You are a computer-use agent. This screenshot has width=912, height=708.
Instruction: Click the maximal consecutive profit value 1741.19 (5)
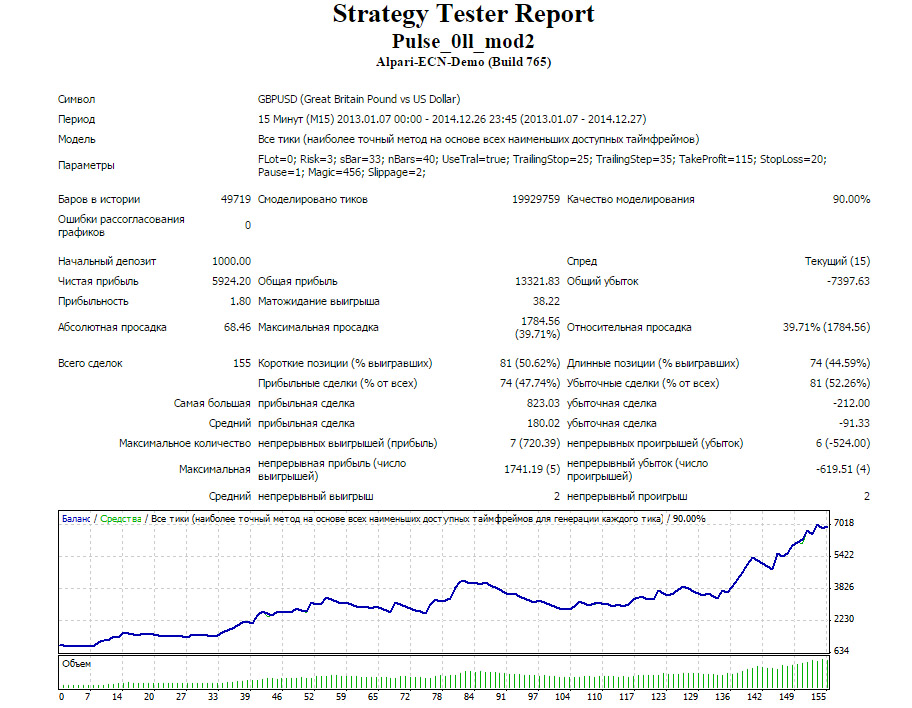[532, 469]
